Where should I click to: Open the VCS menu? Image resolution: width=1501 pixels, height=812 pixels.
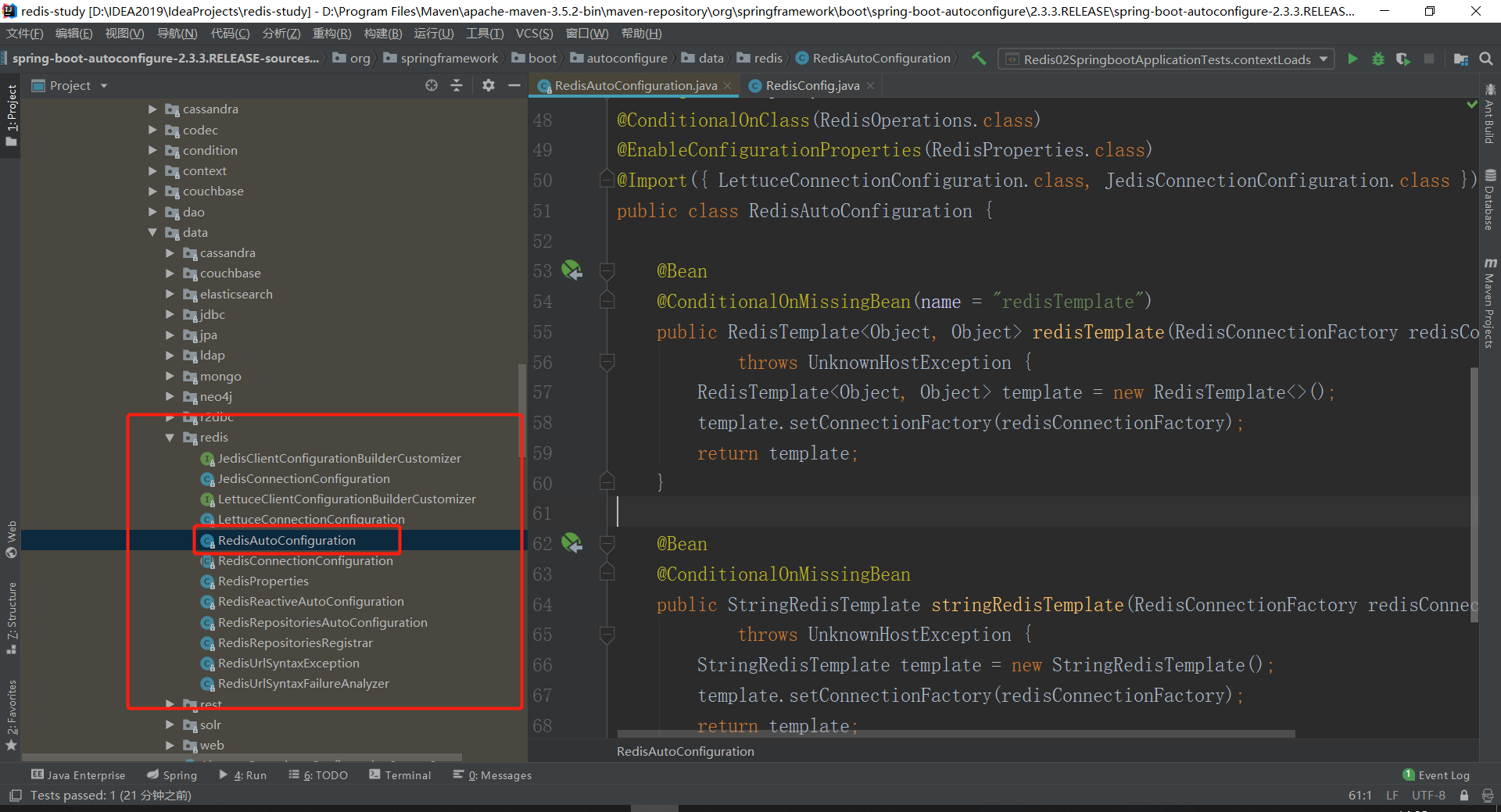point(534,34)
